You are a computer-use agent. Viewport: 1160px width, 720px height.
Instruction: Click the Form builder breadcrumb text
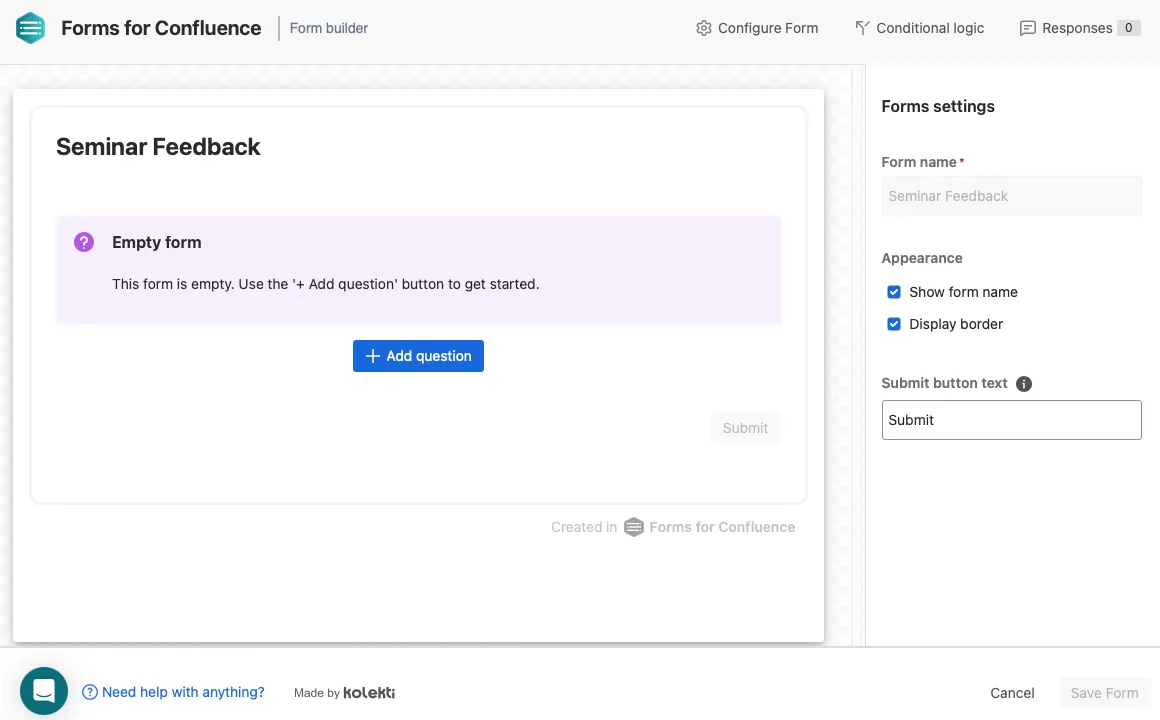tap(328, 28)
